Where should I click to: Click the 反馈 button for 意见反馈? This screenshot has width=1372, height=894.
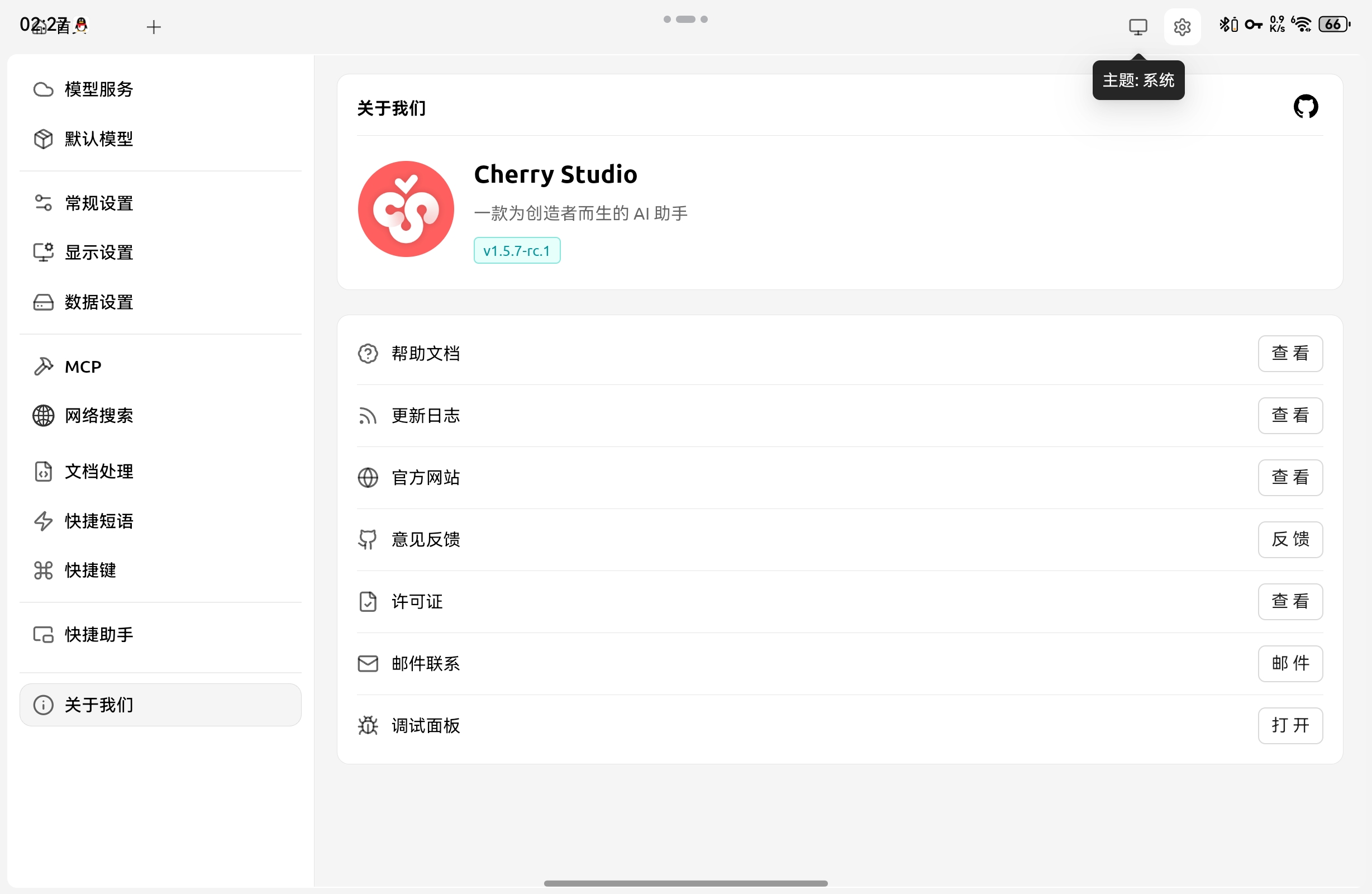click(1290, 539)
